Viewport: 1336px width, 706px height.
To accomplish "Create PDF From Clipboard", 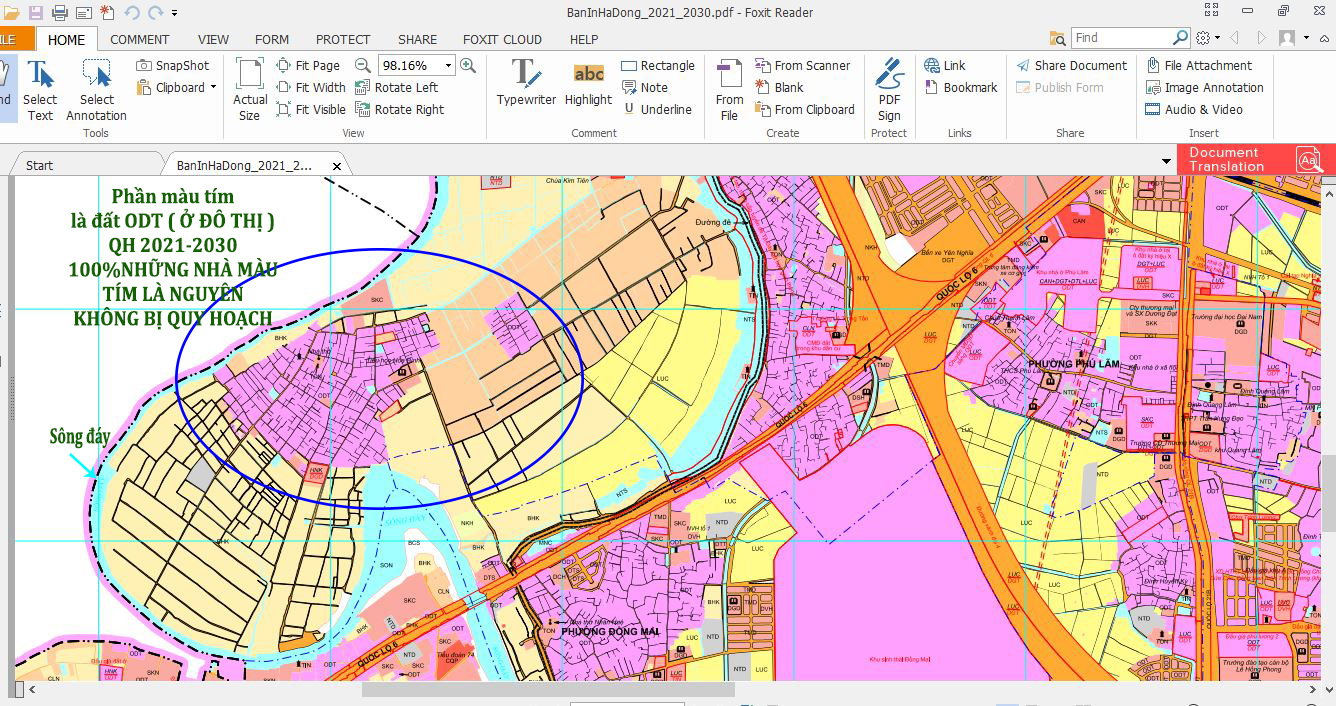I will pyautogui.click(x=805, y=109).
